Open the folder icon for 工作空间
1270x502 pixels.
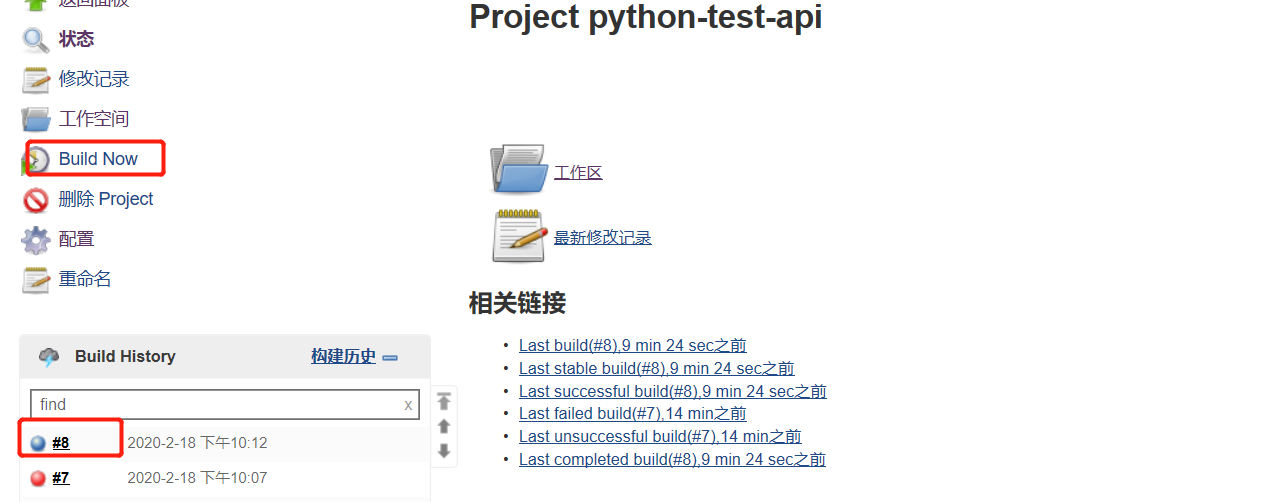(x=36, y=120)
